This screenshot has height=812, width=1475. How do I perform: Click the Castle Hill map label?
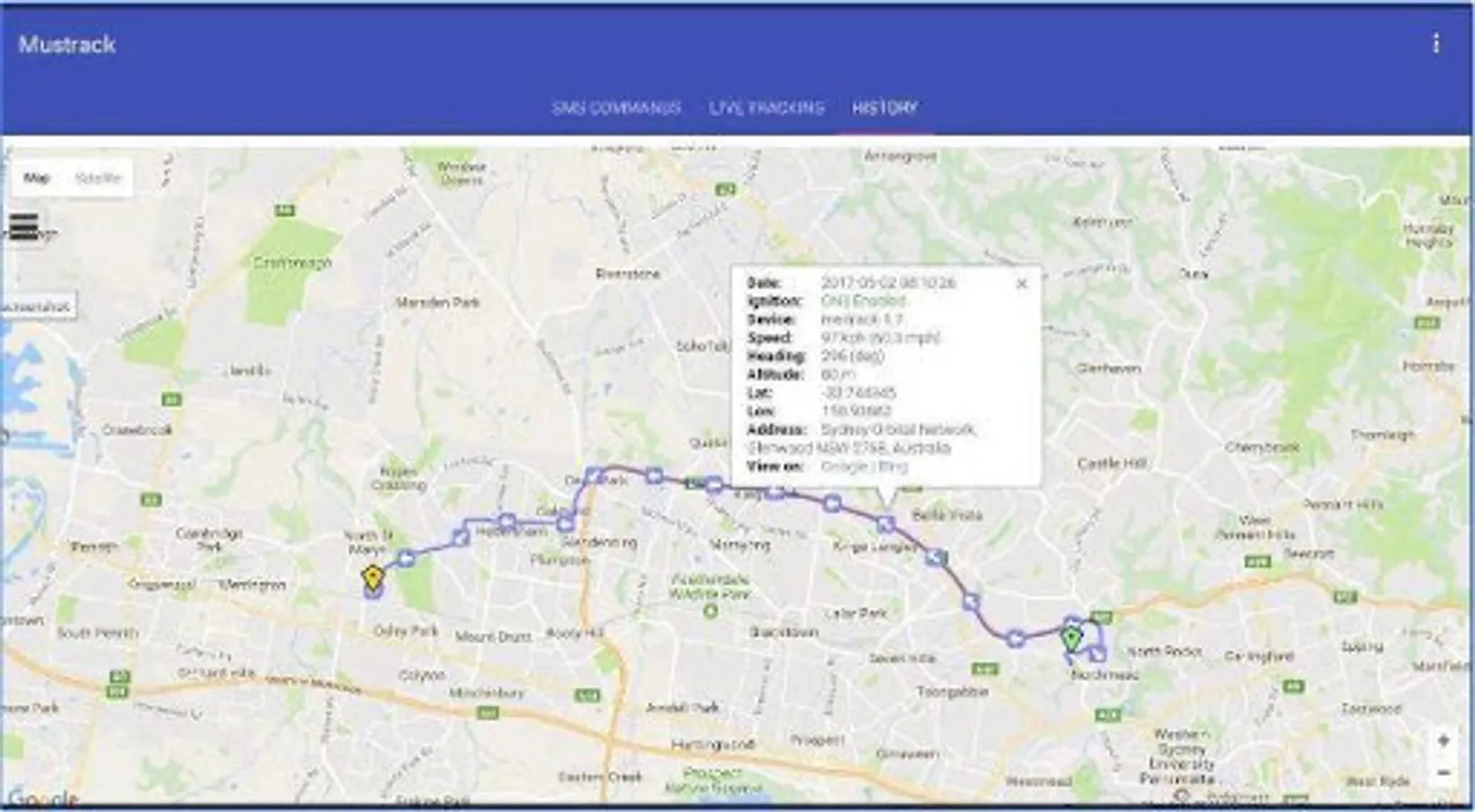click(x=1112, y=463)
